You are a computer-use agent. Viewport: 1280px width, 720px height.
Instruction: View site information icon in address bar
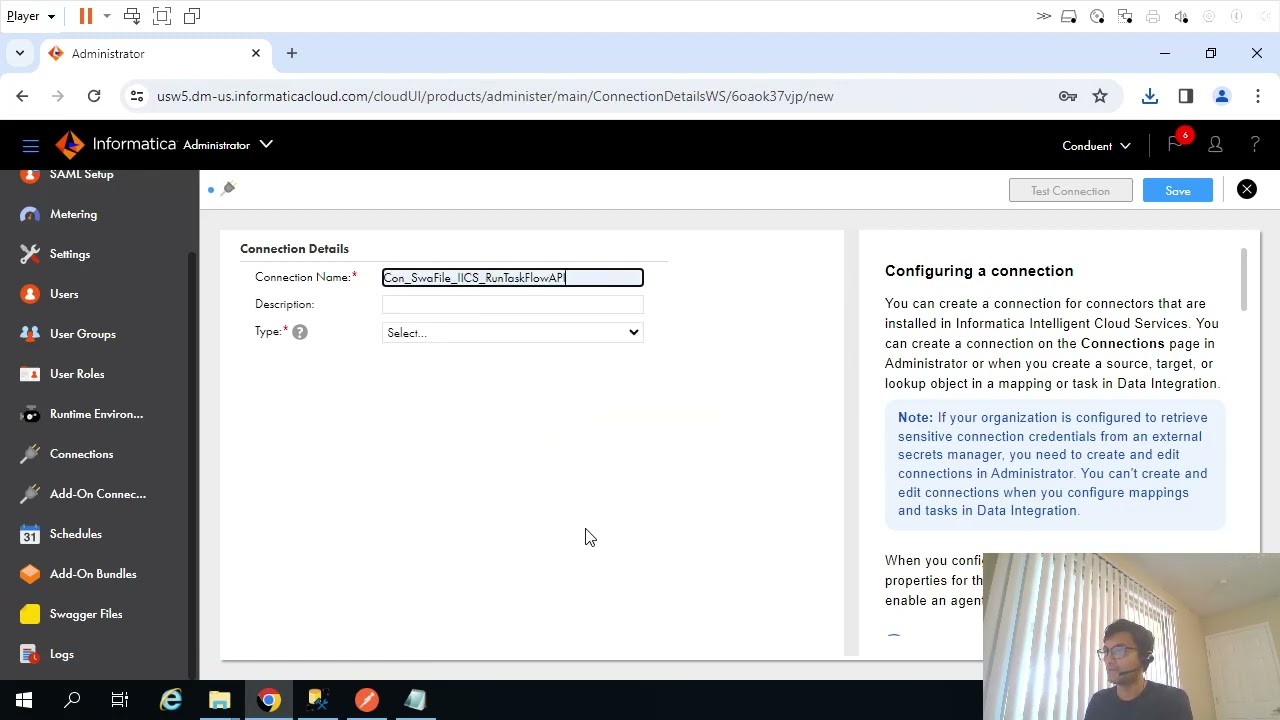point(137,96)
